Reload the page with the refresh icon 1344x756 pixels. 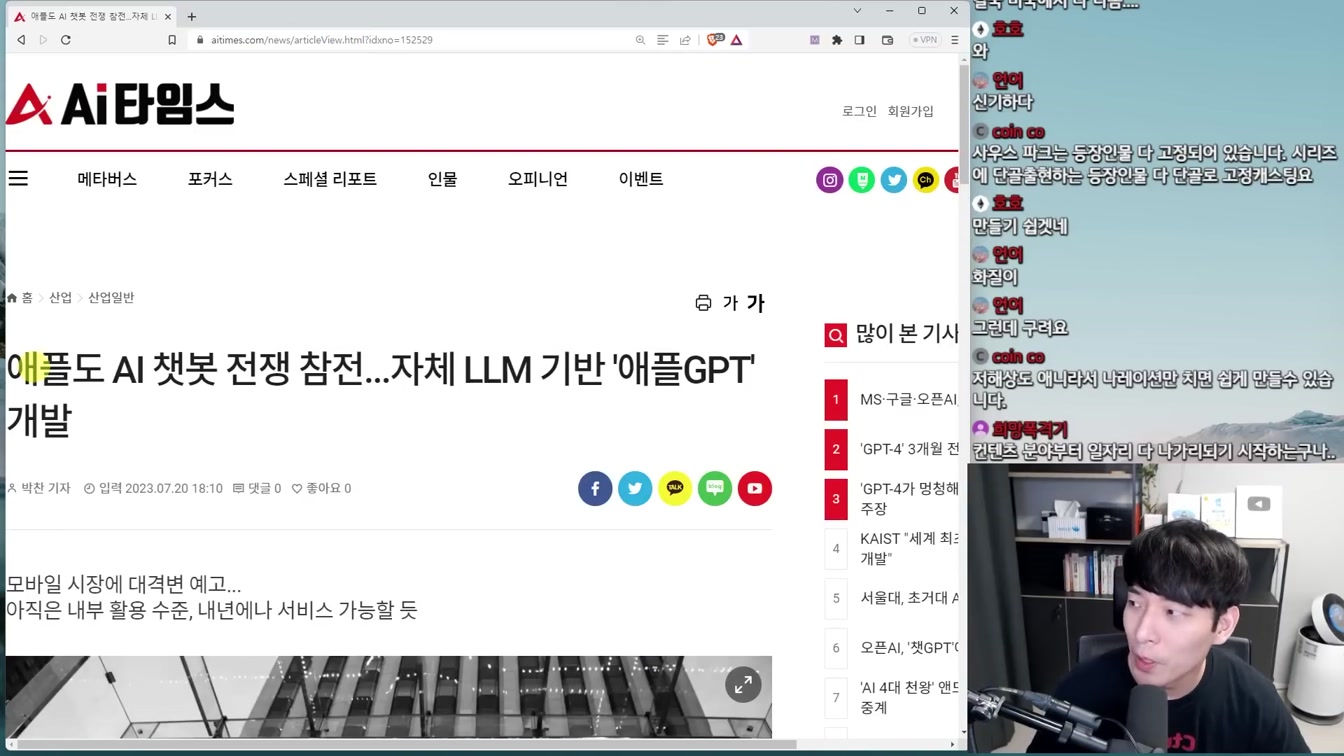66,40
